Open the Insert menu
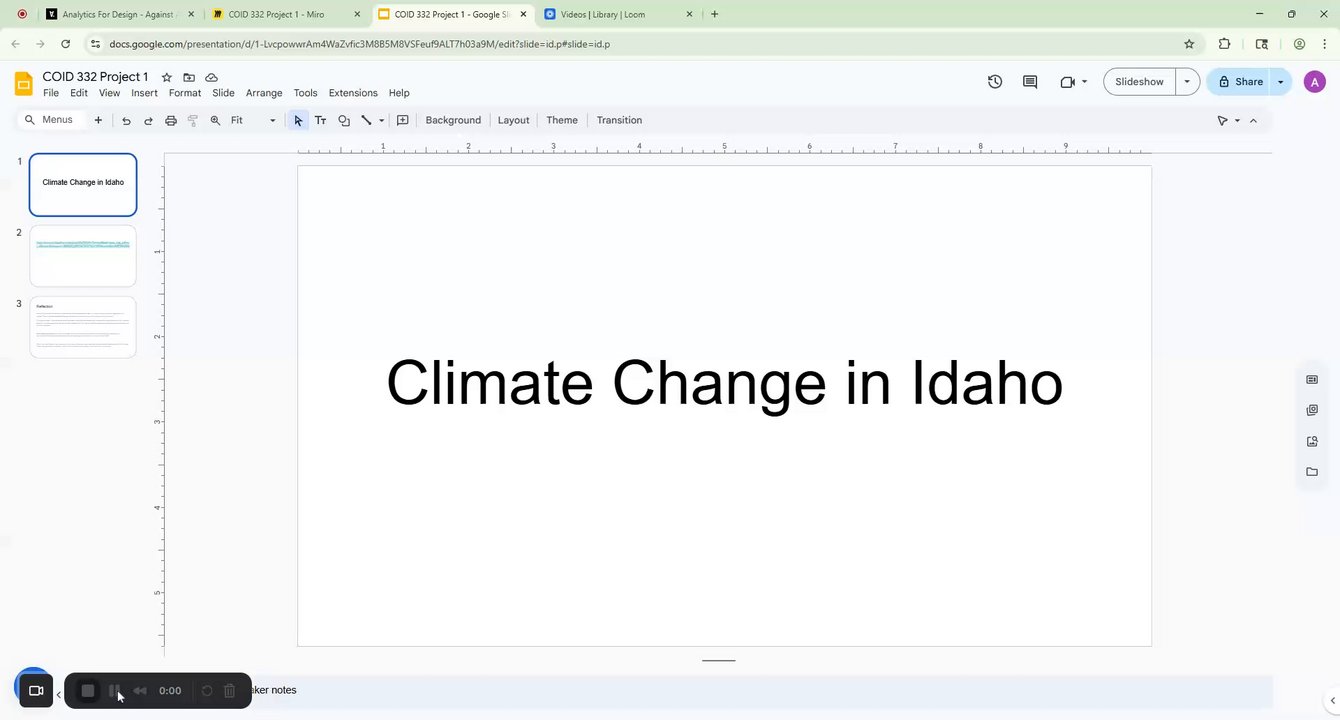The height and width of the screenshot is (720, 1340). click(x=144, y=93)
